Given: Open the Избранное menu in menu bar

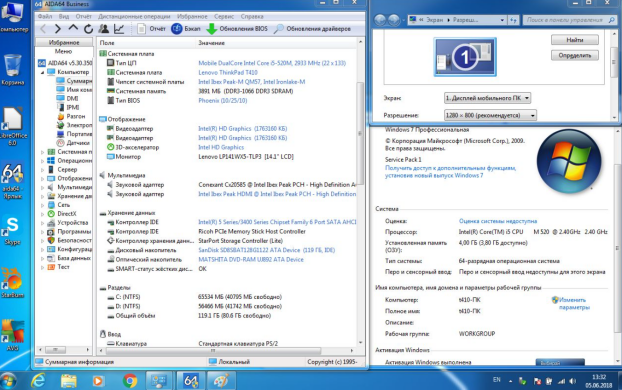Looking at the screenshot, I should pos(192,16).
